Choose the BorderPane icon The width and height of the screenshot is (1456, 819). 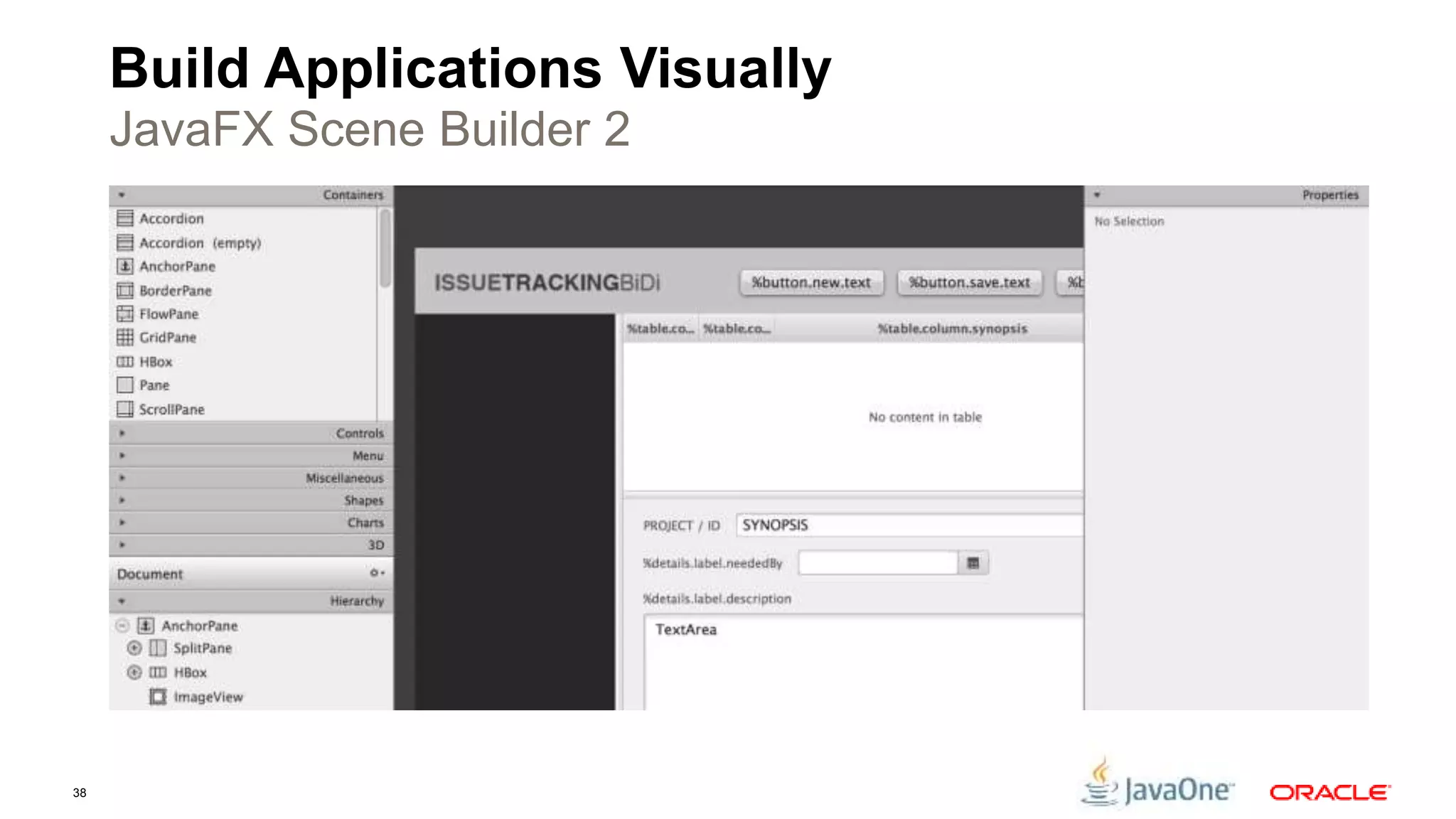coord(125,290)
